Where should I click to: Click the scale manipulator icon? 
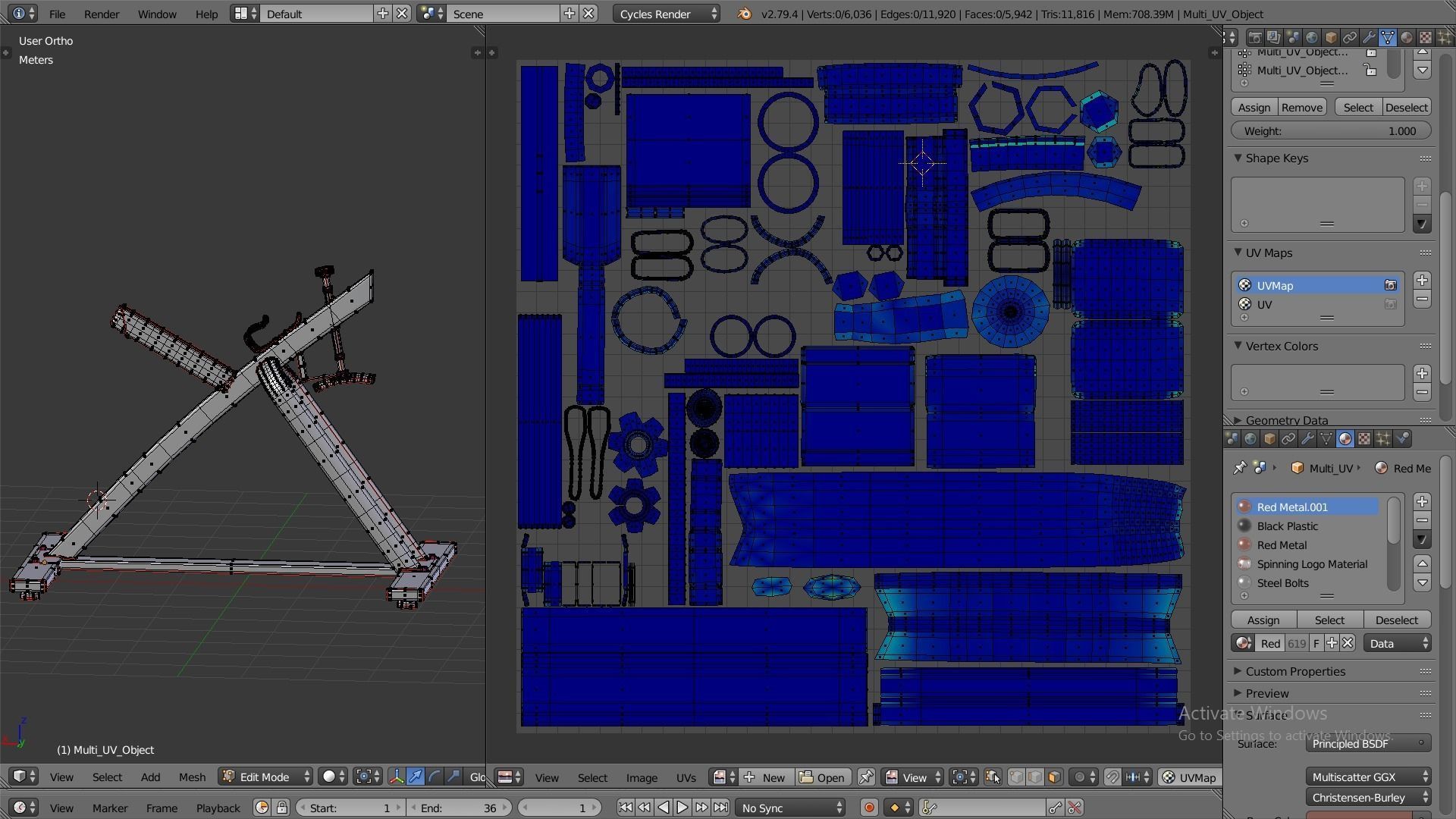pyautogui.click(x=453, y=777)
